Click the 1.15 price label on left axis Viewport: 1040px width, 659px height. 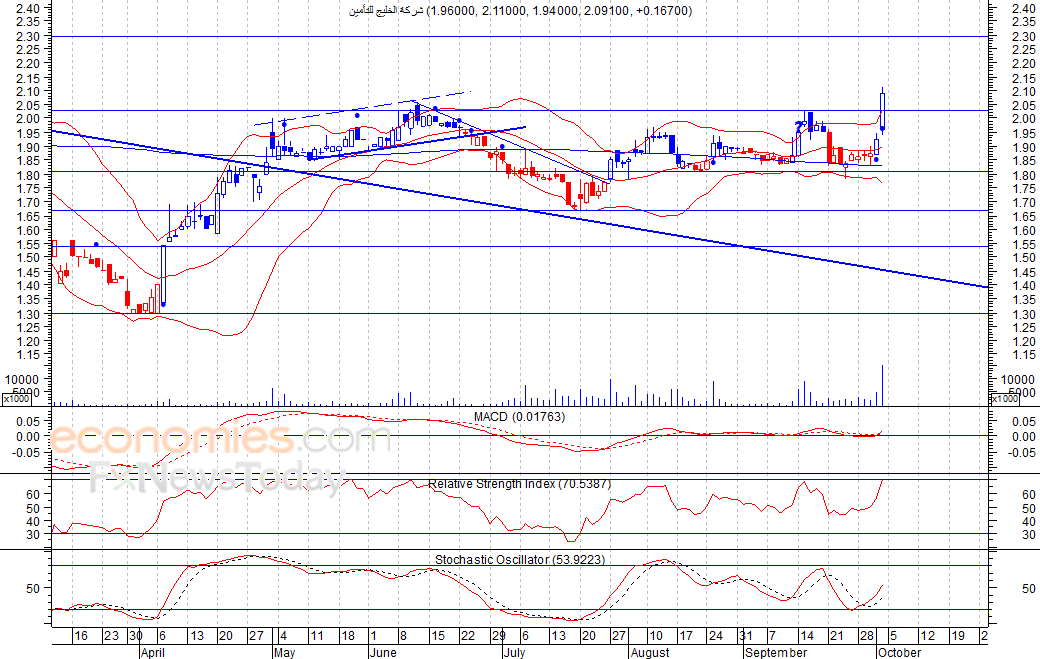coord(28,355)
